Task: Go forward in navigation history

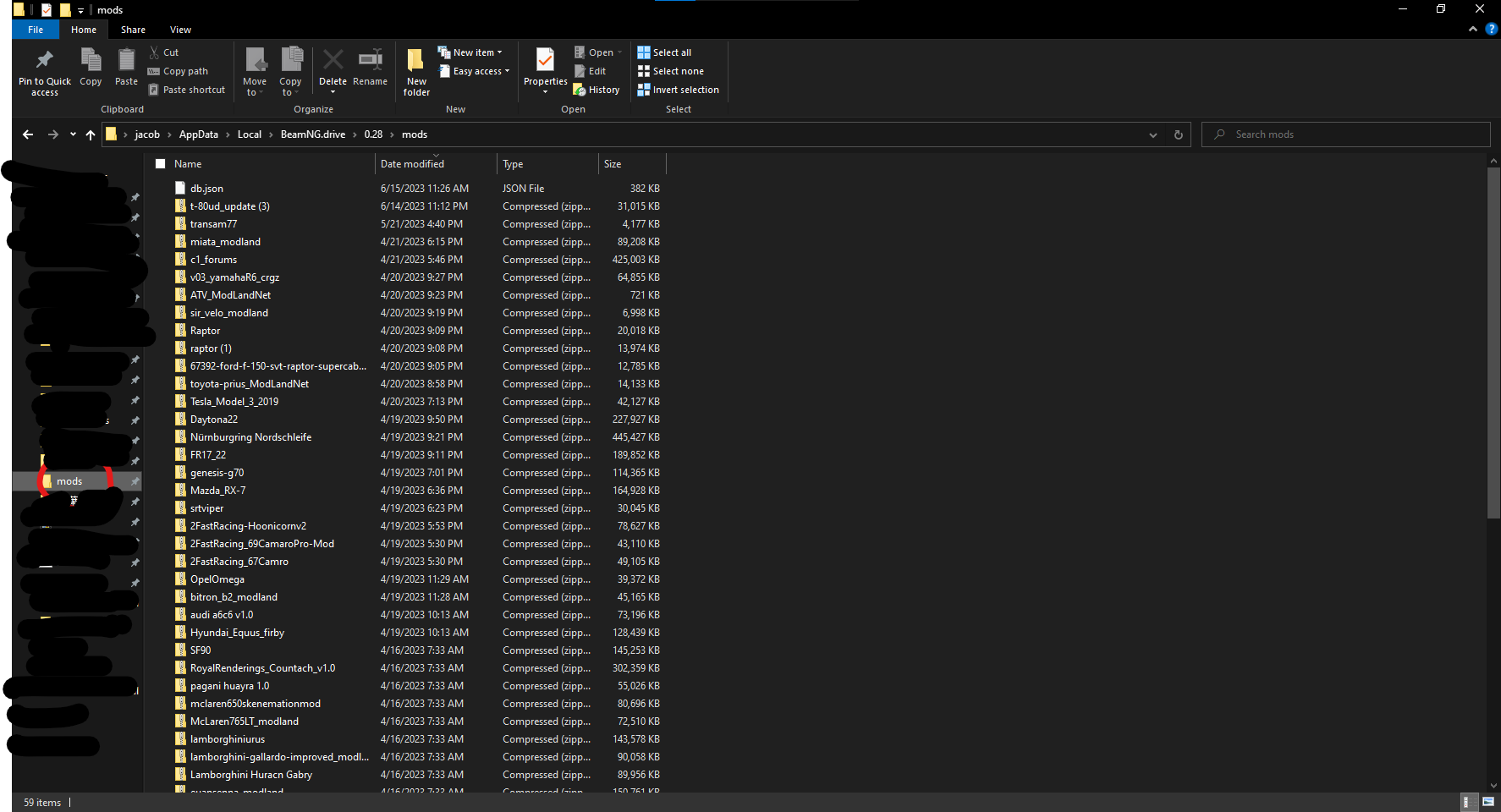Action: coord(53,134)
